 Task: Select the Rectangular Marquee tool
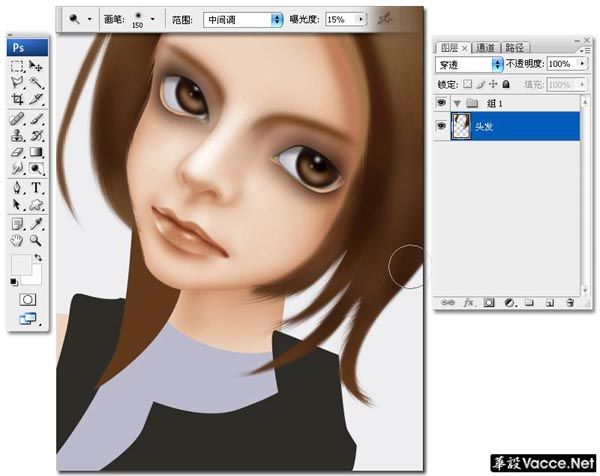click(17, 66)
